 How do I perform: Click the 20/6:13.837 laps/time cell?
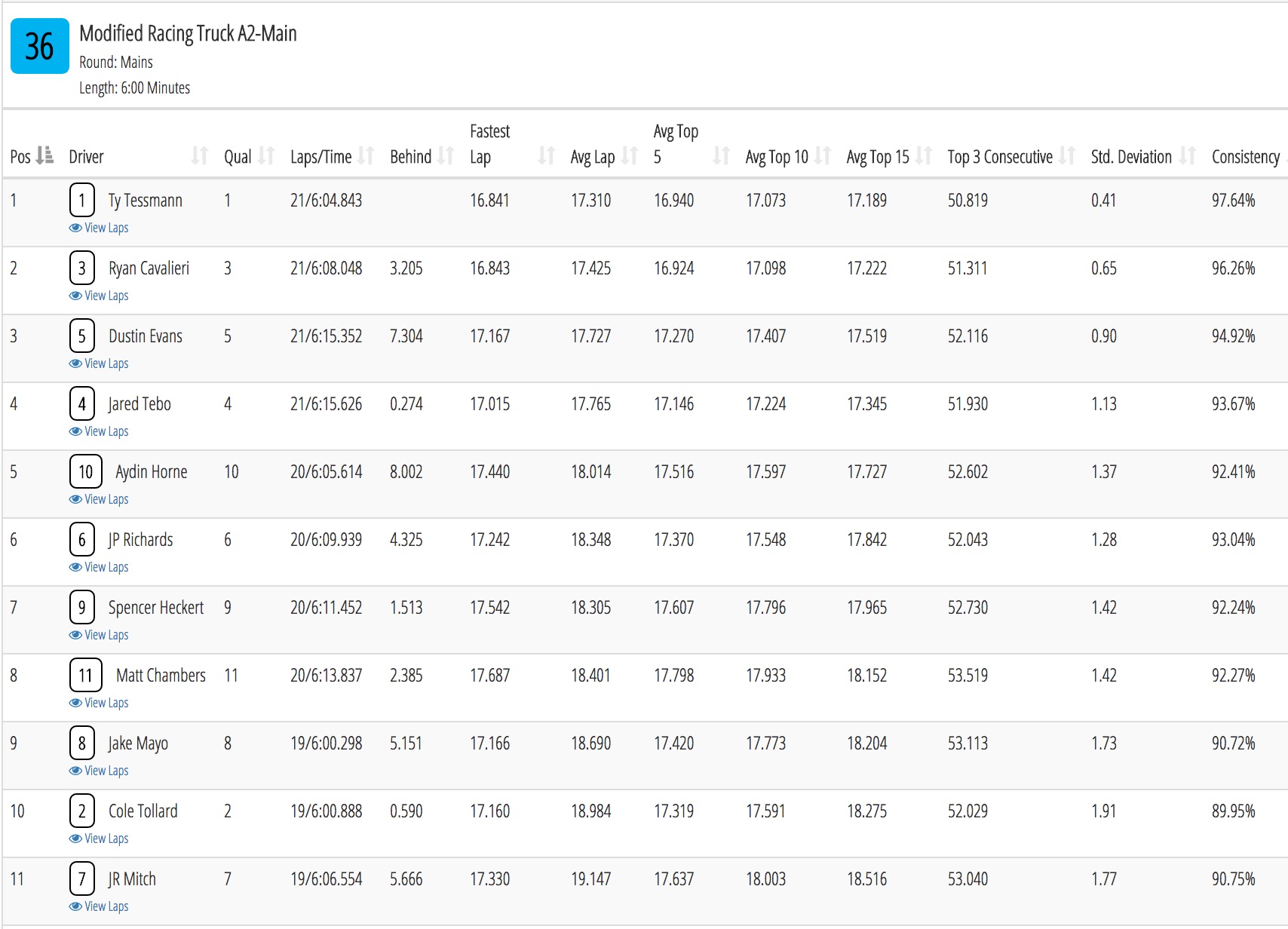pyautogui.click(x=327, y=676)
